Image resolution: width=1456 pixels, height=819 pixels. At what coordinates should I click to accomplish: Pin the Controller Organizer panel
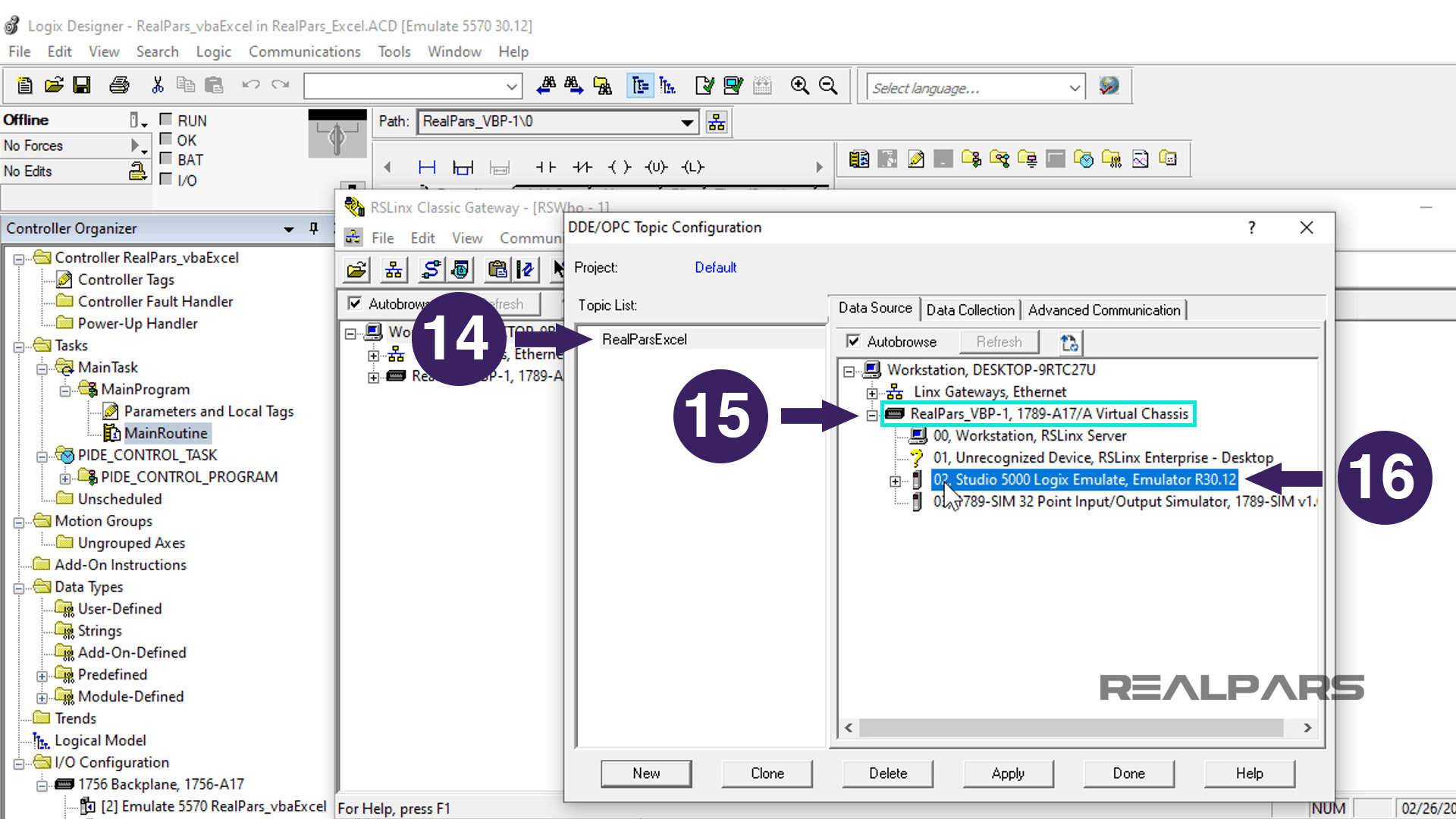coord(313,228)
